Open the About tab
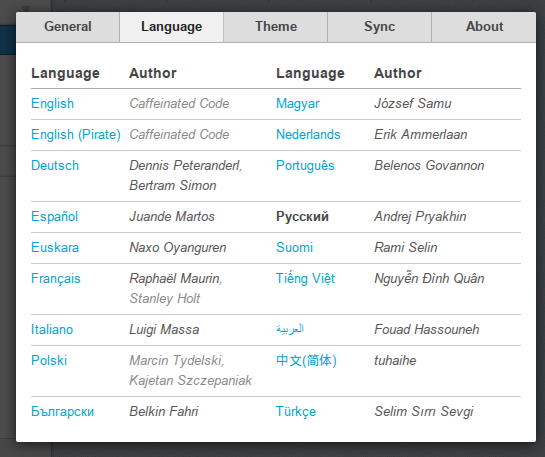This screenshot has height=457, width=545. click(x=484, y=27)
